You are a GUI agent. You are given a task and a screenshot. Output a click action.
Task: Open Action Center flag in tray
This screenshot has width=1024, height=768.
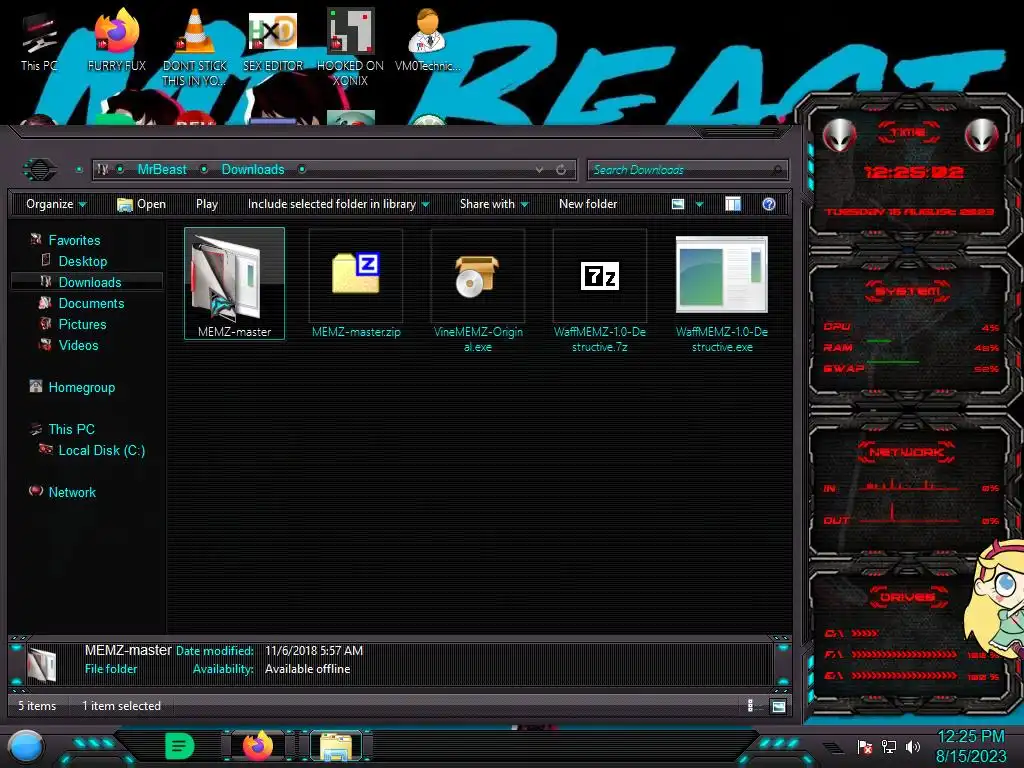[864, 746]
